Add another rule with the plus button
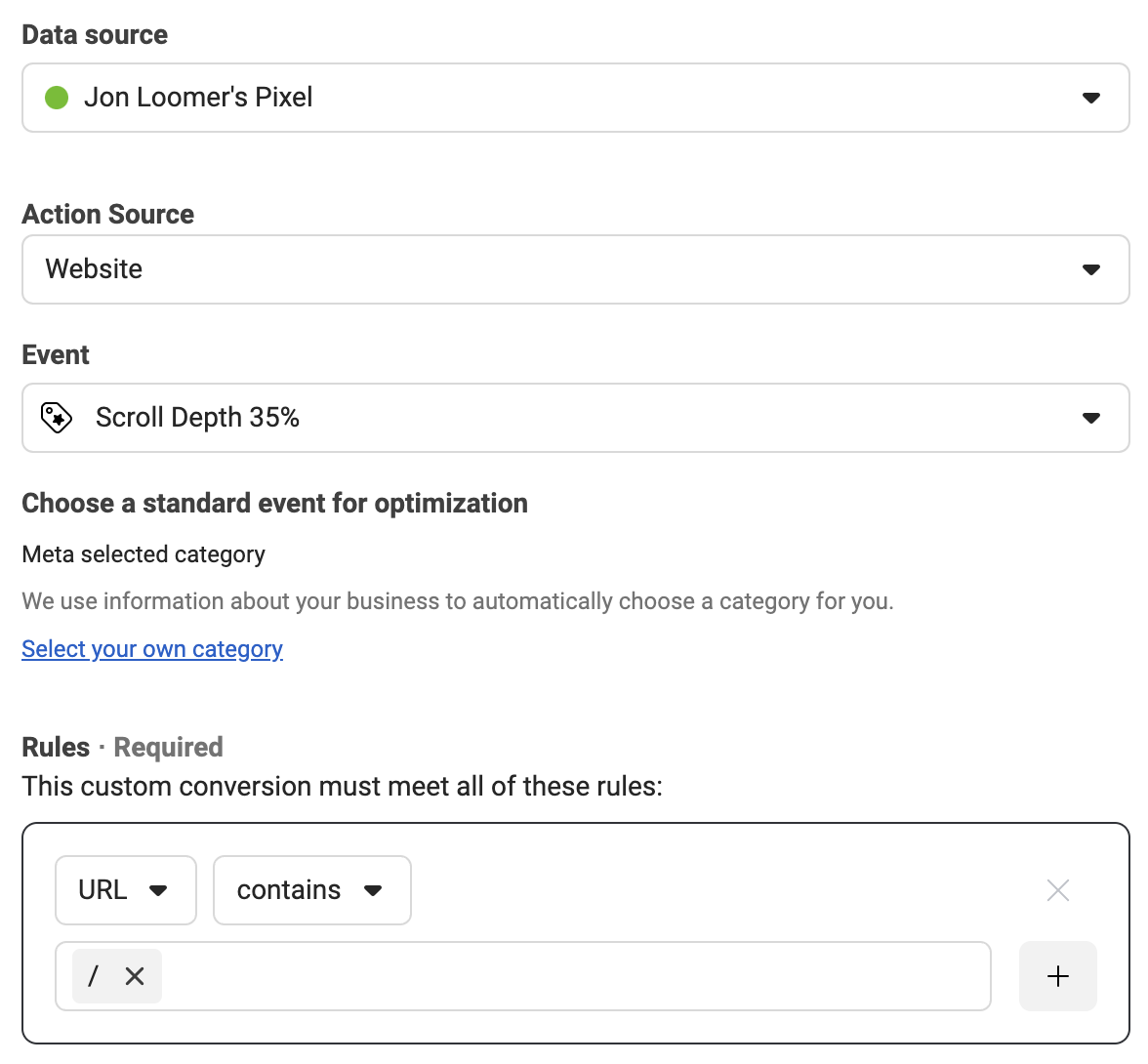Screen dimensions: 1148x1064 (x=1058, y=976)
